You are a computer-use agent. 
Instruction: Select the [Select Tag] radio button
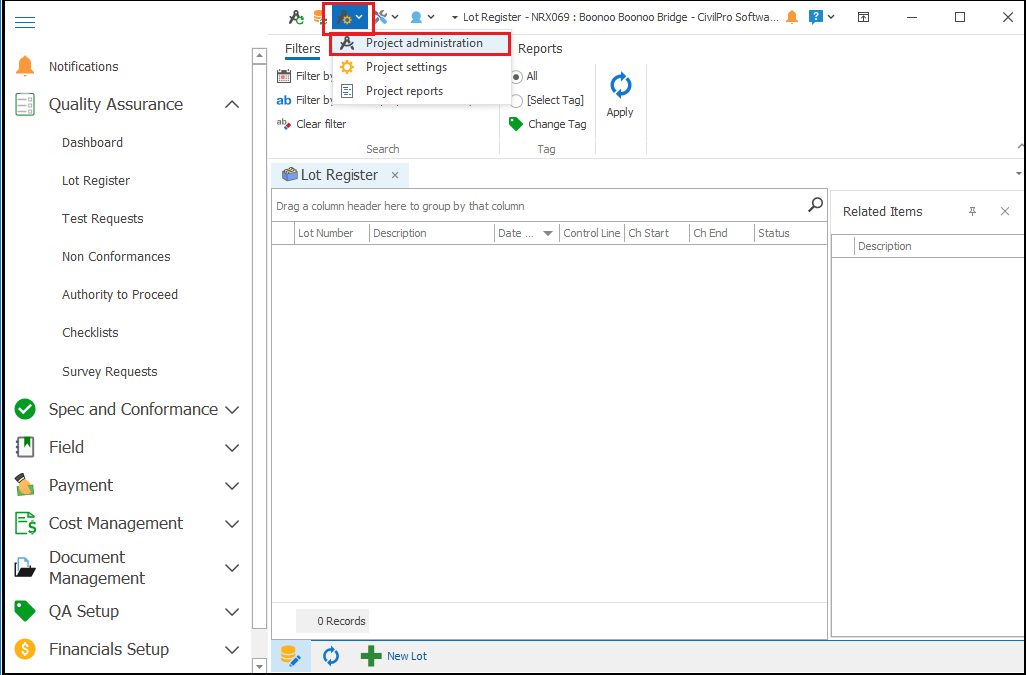[x=517, y=100]
